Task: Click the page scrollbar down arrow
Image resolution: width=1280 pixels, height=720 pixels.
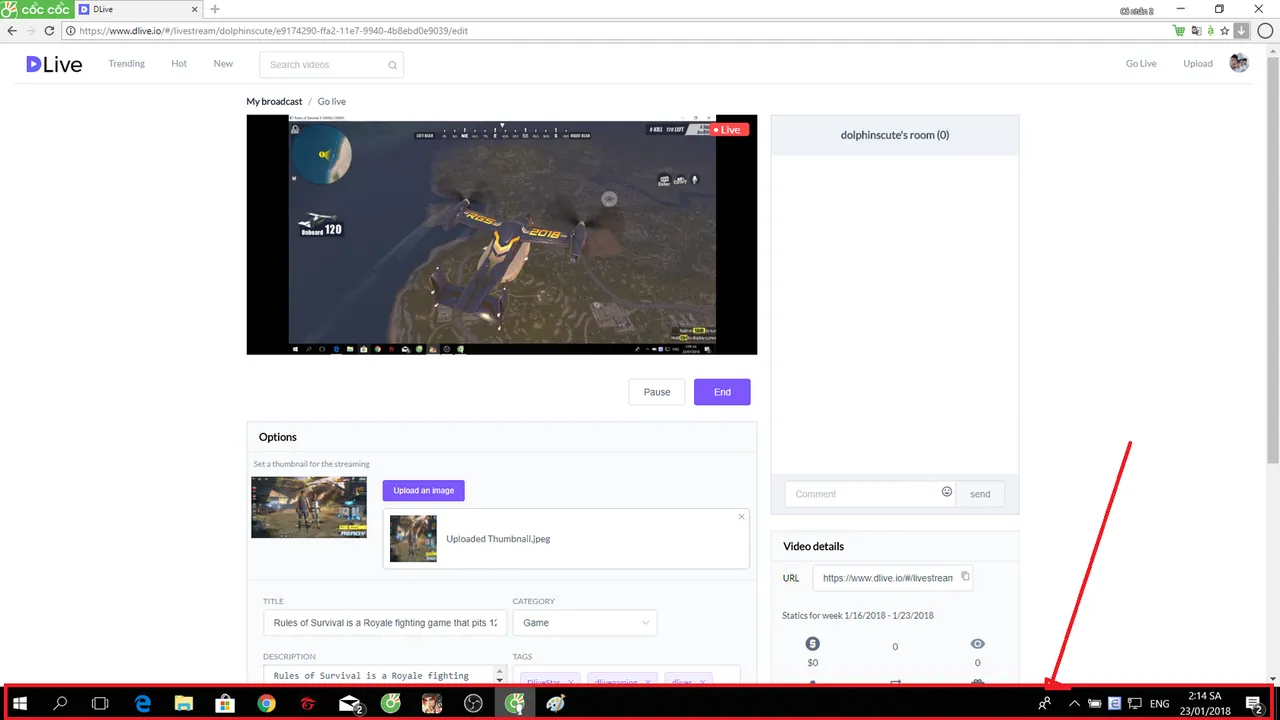Action: (x=1273, y=677)
